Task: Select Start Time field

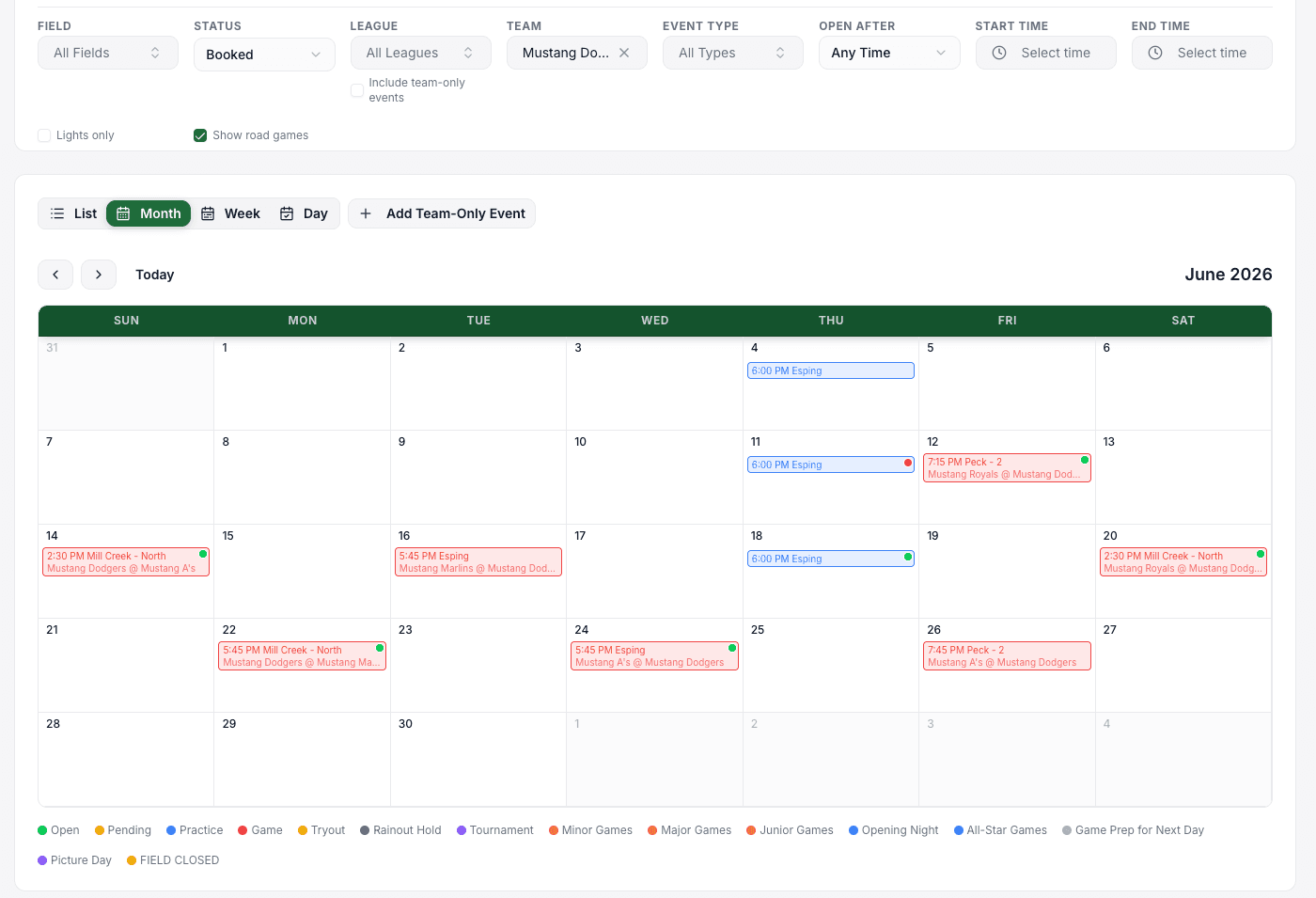Action: (x=1046, y=53)
